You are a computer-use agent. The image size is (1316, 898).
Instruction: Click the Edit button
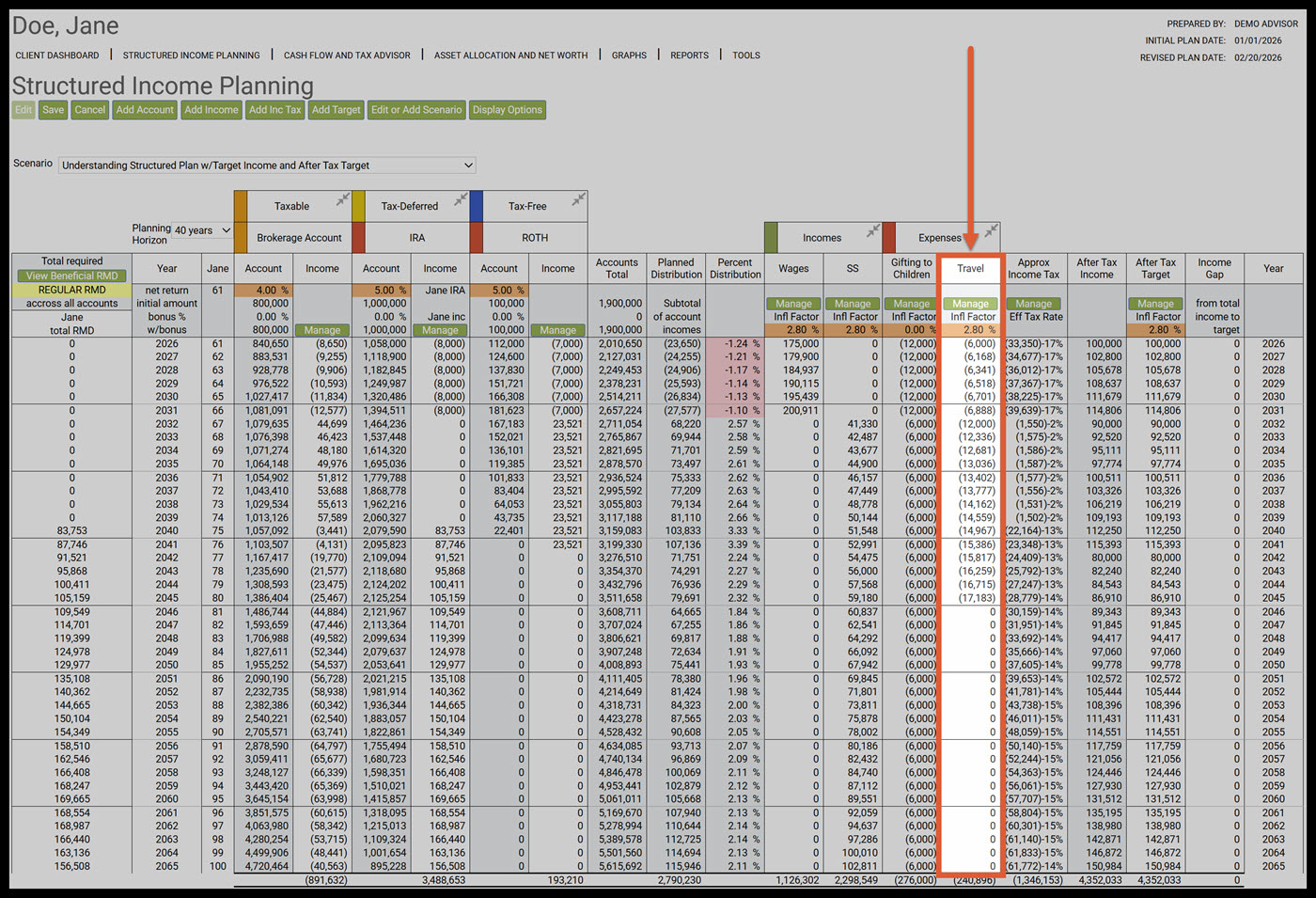[23, 110]
